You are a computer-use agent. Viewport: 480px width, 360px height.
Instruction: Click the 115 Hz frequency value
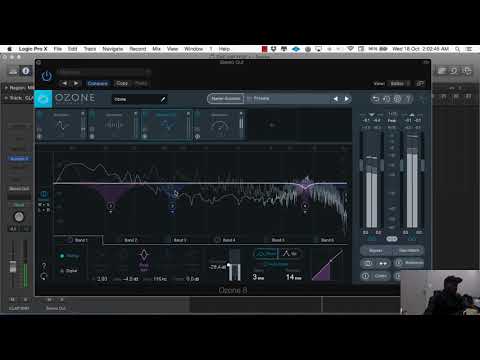pos(160,279)
